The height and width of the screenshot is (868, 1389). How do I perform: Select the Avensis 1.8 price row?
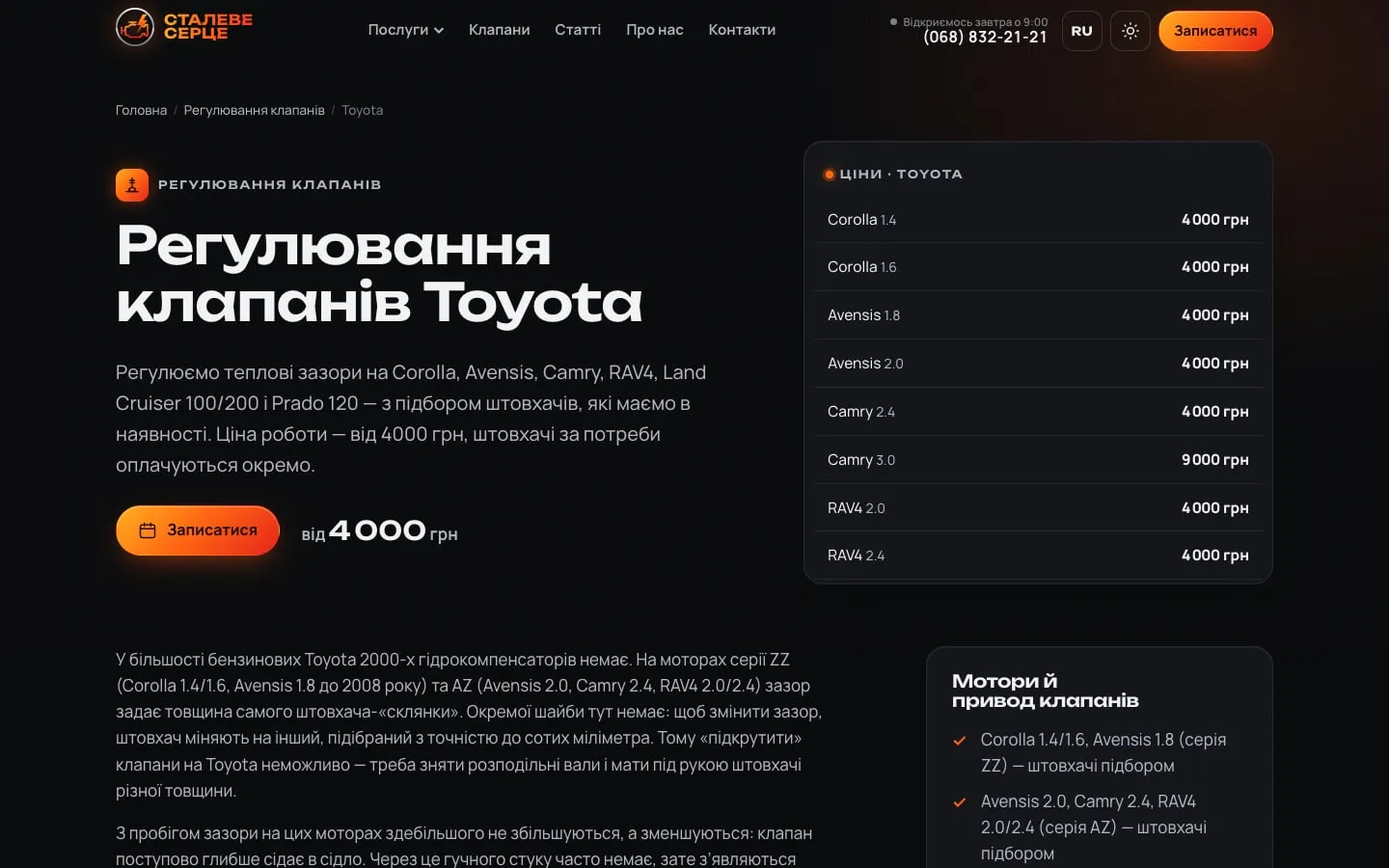(1038, 315)
